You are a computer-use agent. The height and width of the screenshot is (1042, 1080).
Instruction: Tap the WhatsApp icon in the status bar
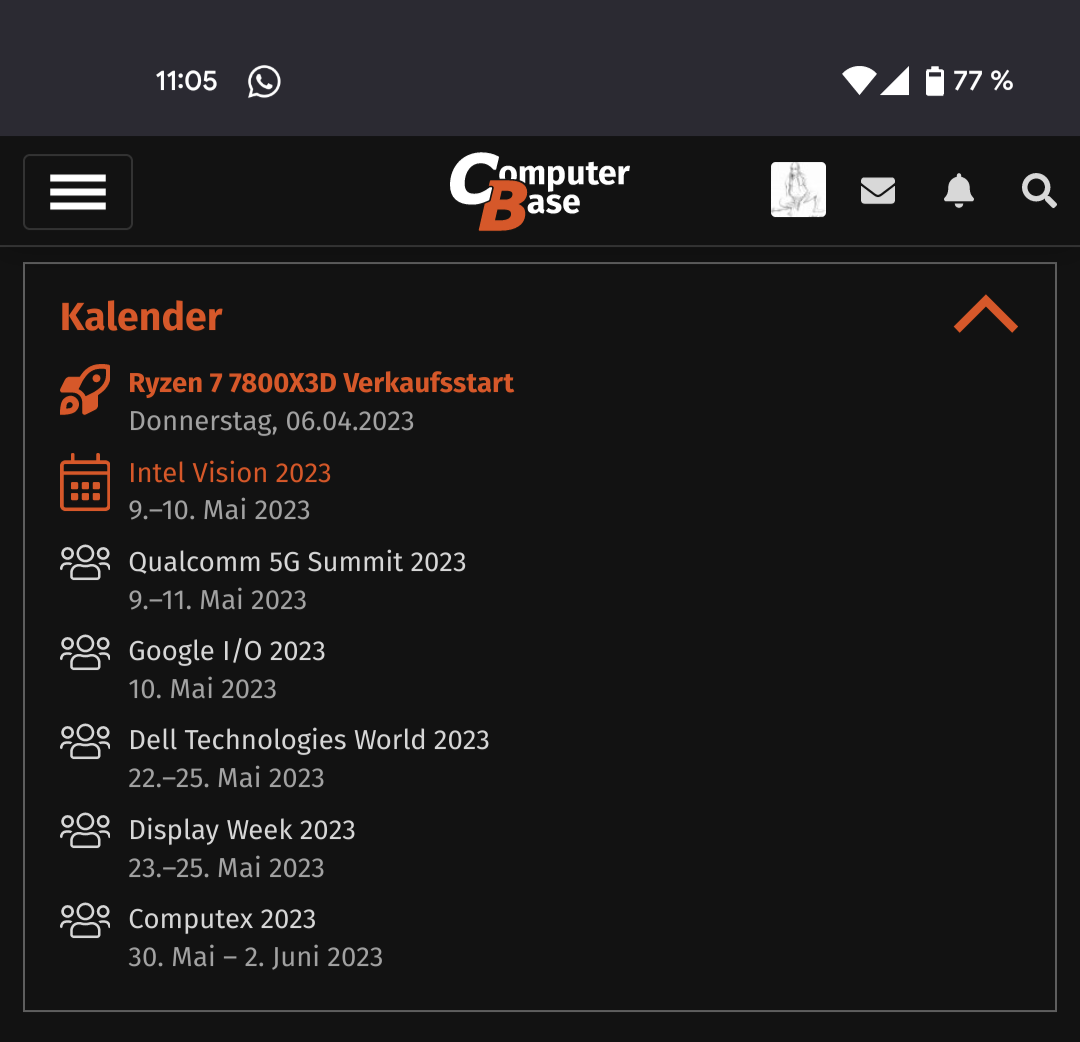pos(262,81)
